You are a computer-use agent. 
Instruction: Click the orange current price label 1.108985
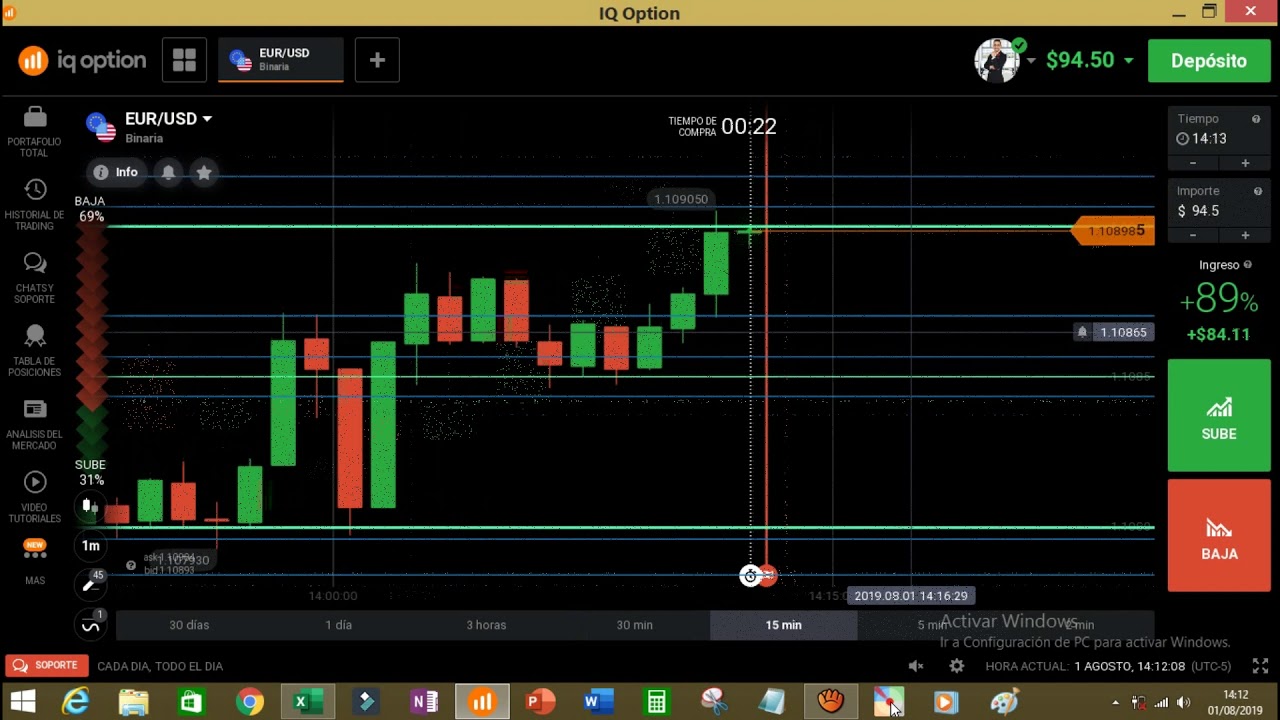[x=1113, y=231]
